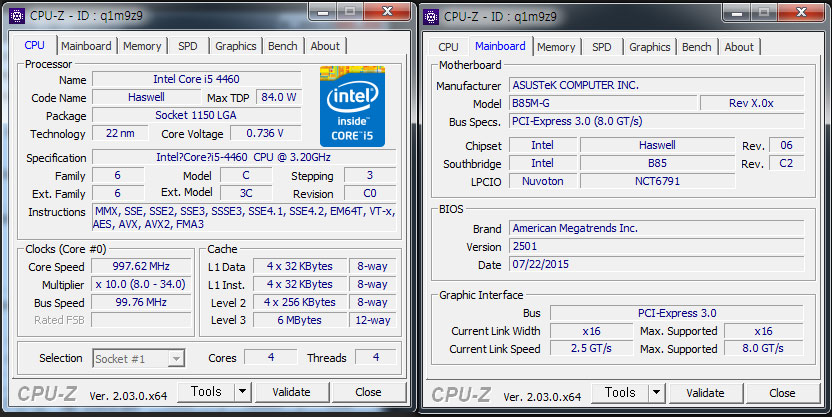Click the Level 2 cache value '4 x 256 KBytes'
The width and height of the screenshot is (832, 417).
[x=300, y=302]
